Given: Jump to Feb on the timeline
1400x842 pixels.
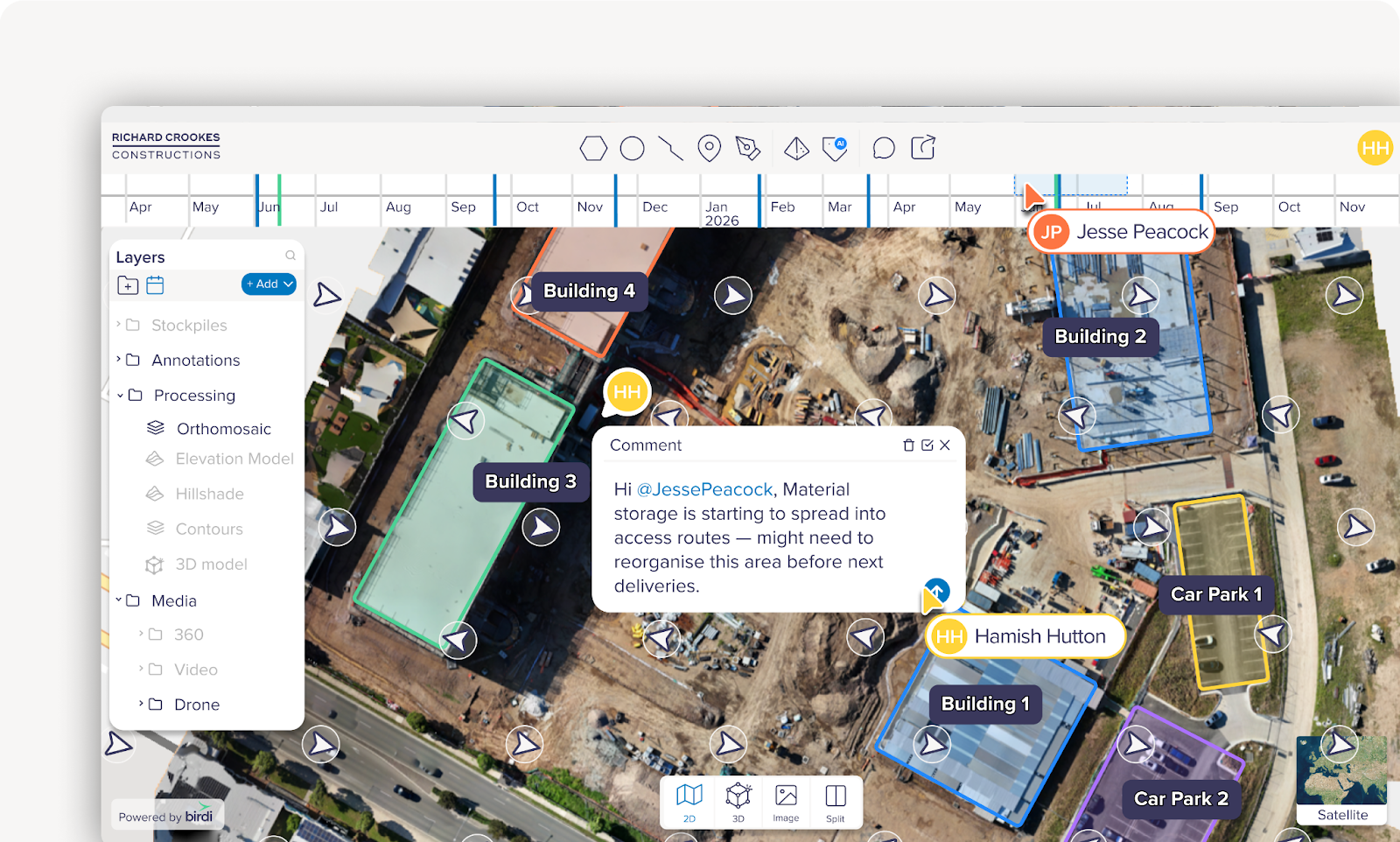Looking at the screenshot, I should point(782,207).
